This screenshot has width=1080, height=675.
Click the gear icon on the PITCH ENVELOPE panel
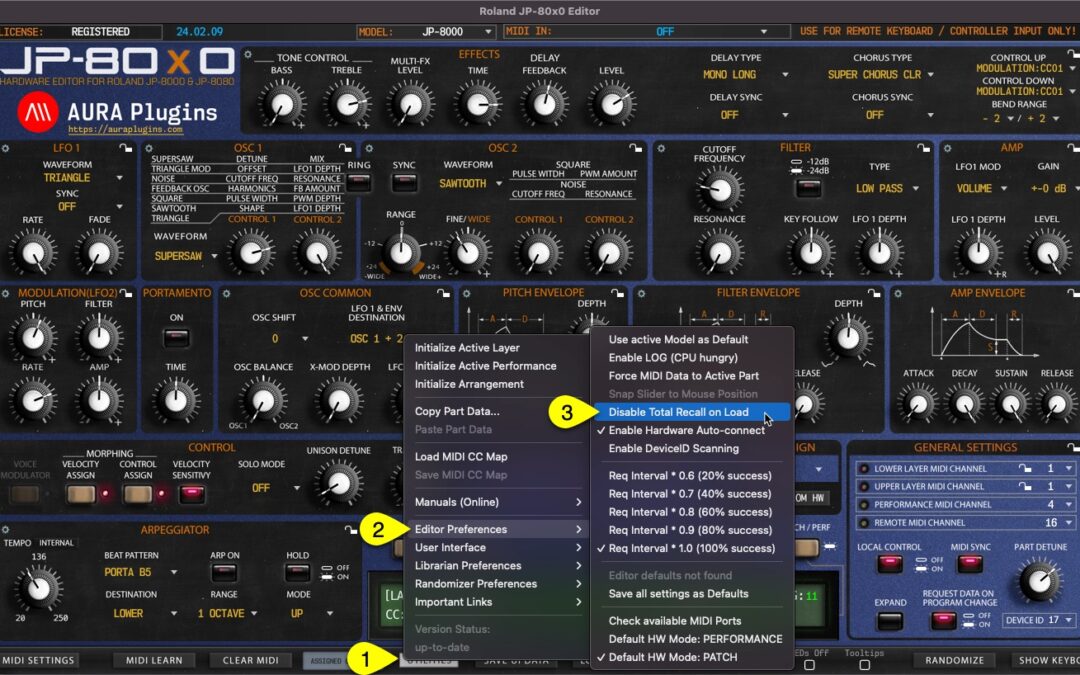[x=467, y=295]
